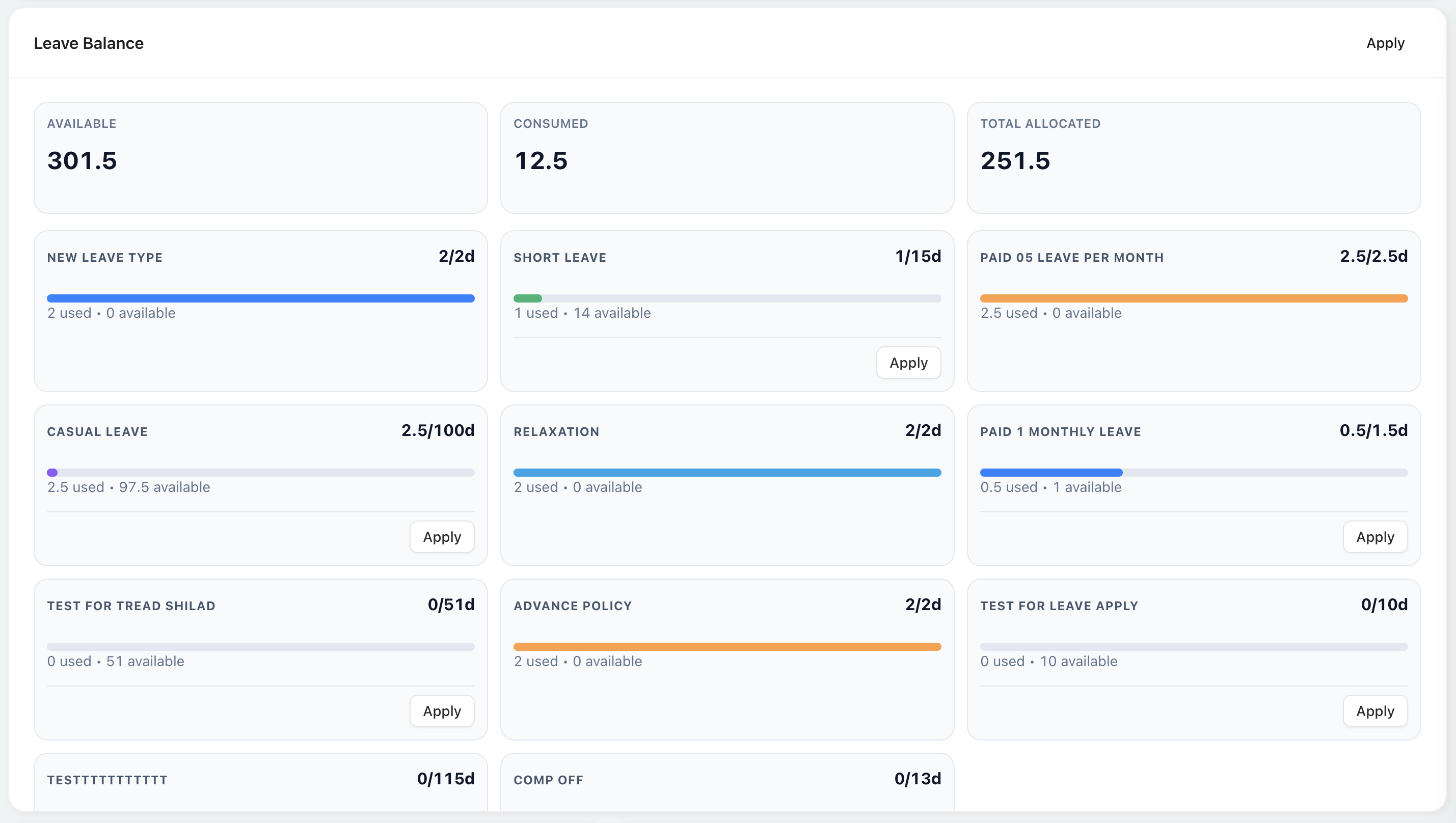Viewport: 1456px width, 823px height.
Task: Click the '0.5/1.5d' count
Action: pyautogui.click(x=1373, y=431)
